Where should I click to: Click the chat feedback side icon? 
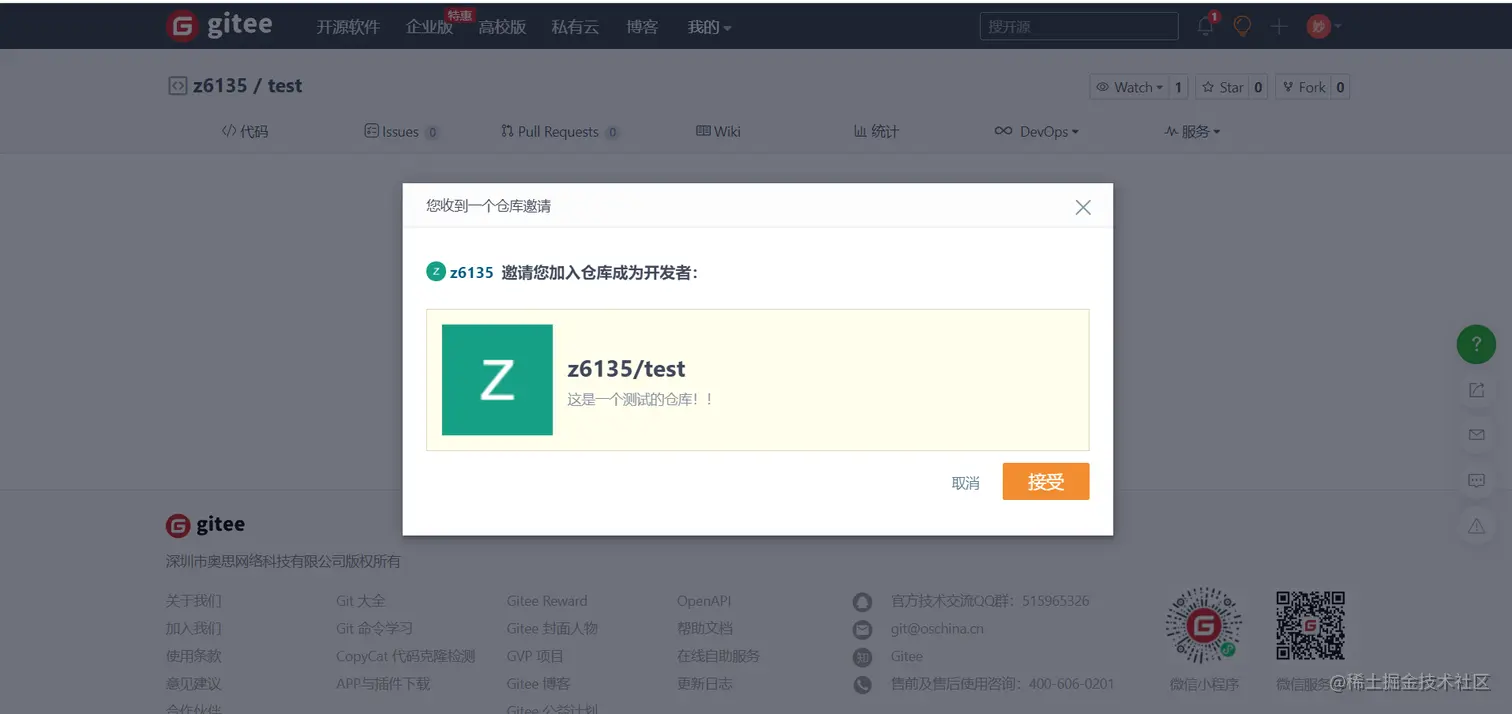coord(1476,481)
